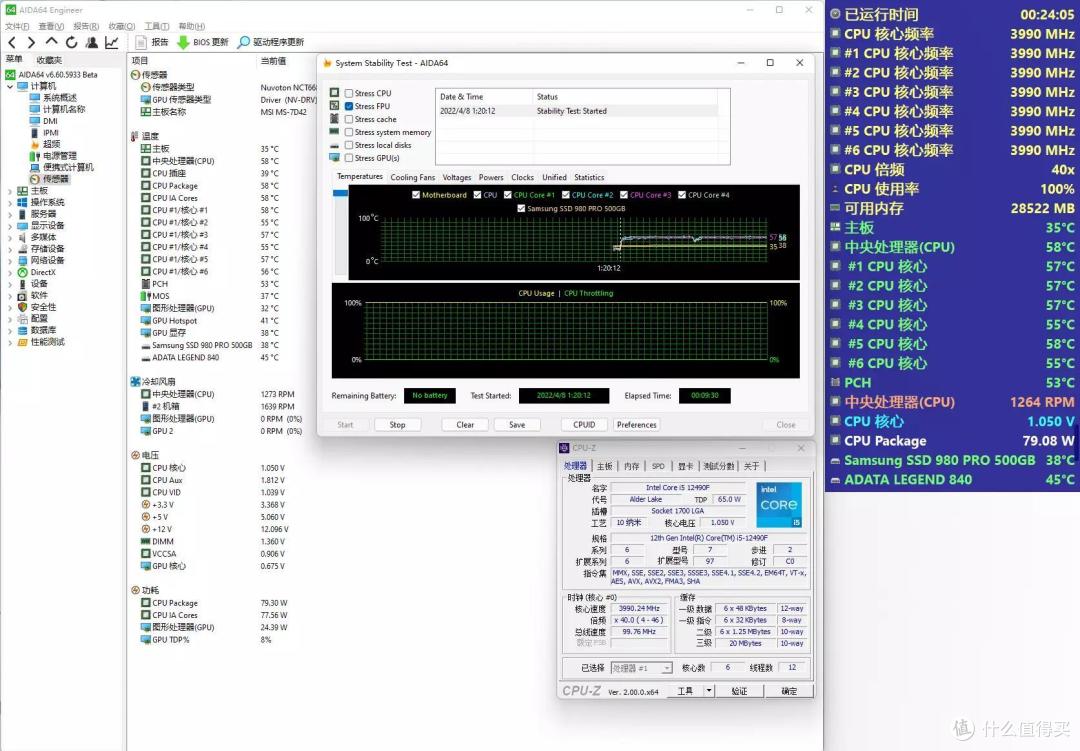Switch to CPU-Z 内存 memory tab
Image resolution: width=1080 pixels, height=751 pixels.
tap(632, 466)
